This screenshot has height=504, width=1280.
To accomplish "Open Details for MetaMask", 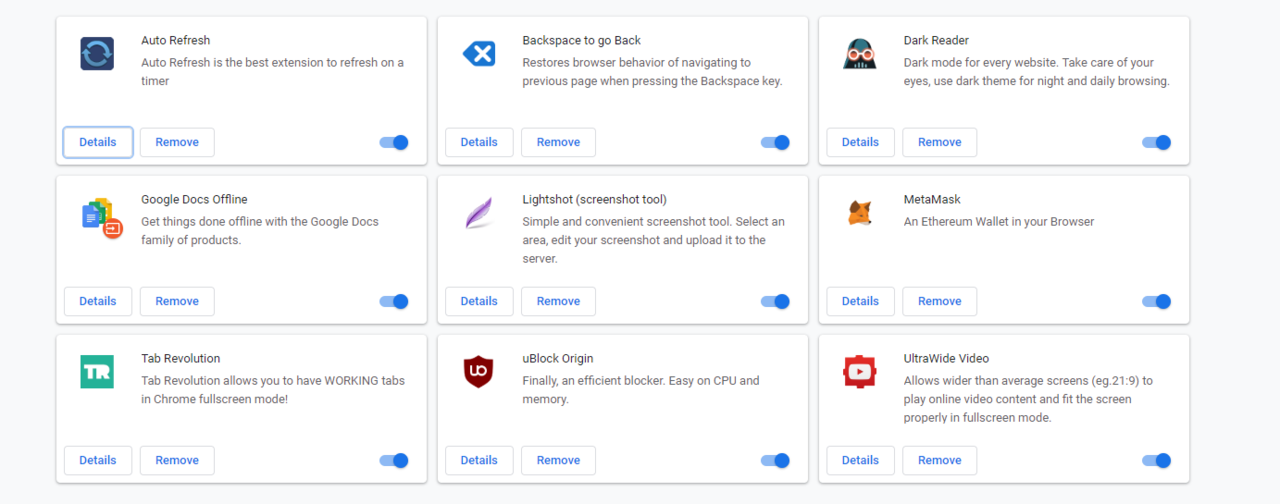I will point(860,301).
